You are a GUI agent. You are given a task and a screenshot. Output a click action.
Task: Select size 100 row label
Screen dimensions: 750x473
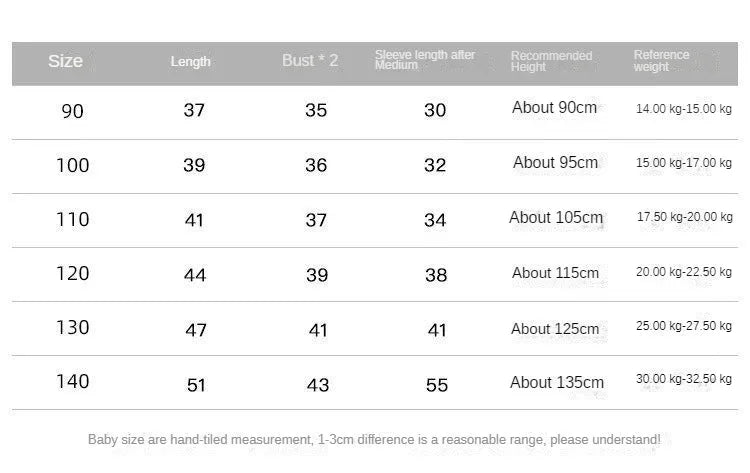click(x=73, y=165)
